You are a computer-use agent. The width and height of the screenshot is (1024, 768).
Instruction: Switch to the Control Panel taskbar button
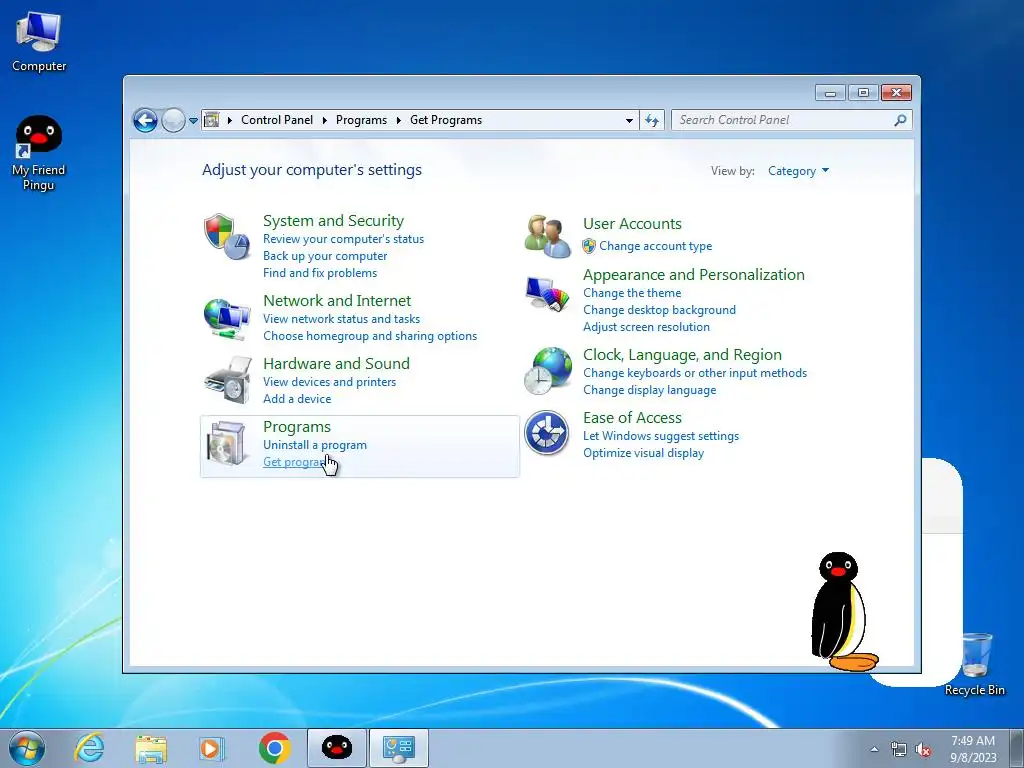pyautogui.click(x=399, y=748)
